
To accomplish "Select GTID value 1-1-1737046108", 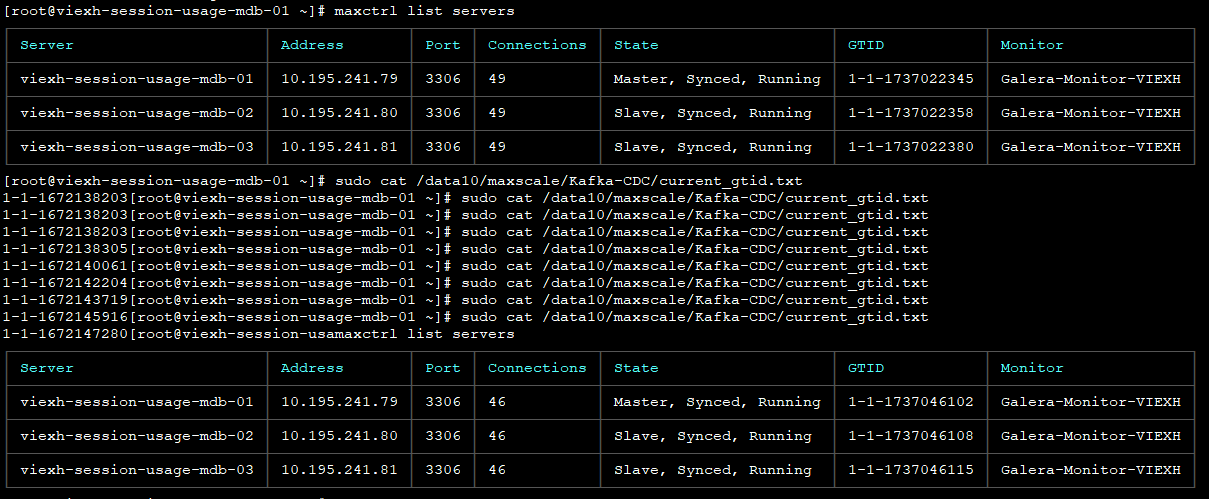I will [910, 436].
